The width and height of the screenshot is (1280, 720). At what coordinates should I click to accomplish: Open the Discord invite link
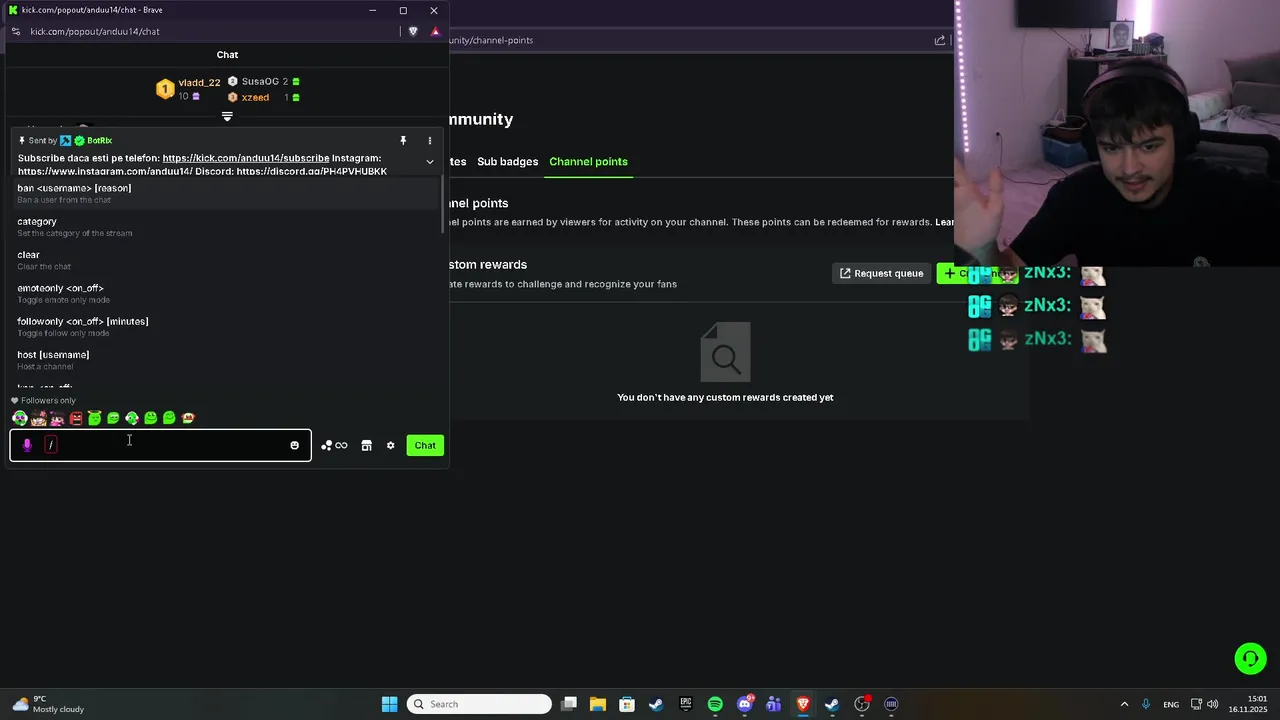point(311,171)
